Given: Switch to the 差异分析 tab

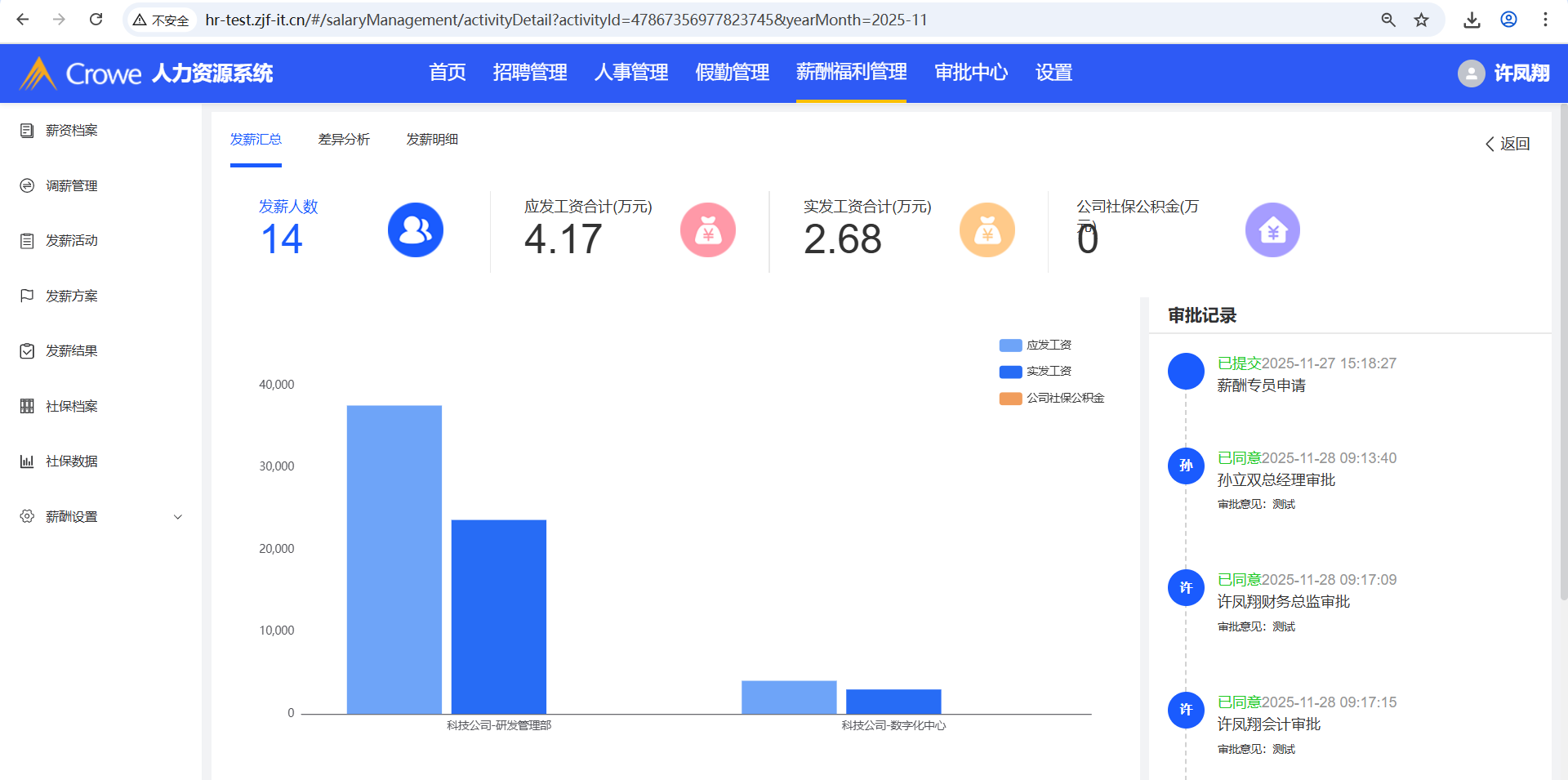Looking at the screenshot, I should click(x=344, y=140).
